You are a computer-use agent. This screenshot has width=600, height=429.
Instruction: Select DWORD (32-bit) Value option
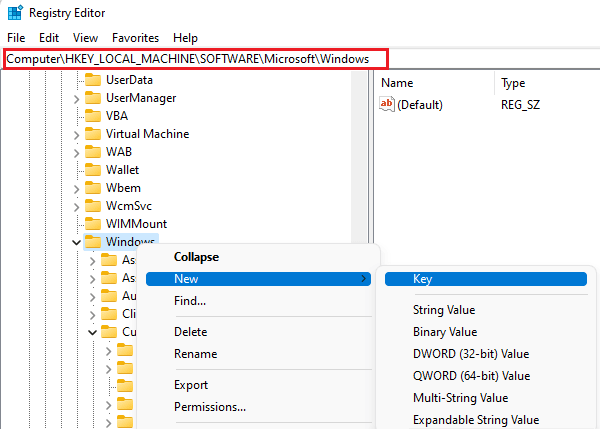pyautogui.click(x=470, y=354)
